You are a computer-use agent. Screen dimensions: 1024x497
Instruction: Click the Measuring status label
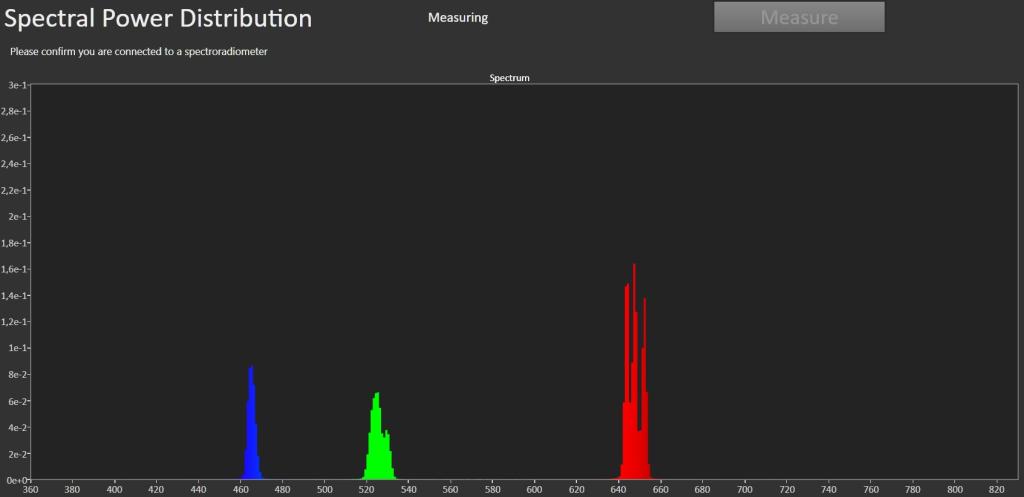458,18
